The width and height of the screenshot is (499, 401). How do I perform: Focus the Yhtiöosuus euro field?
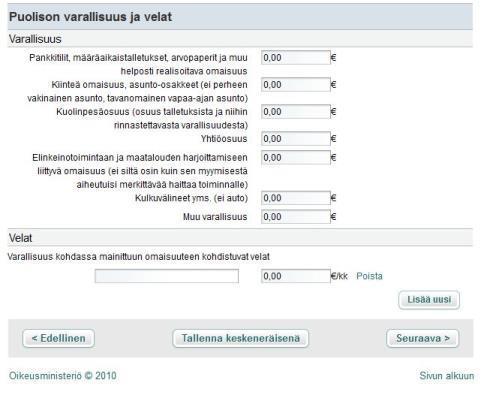pos(296,139)
